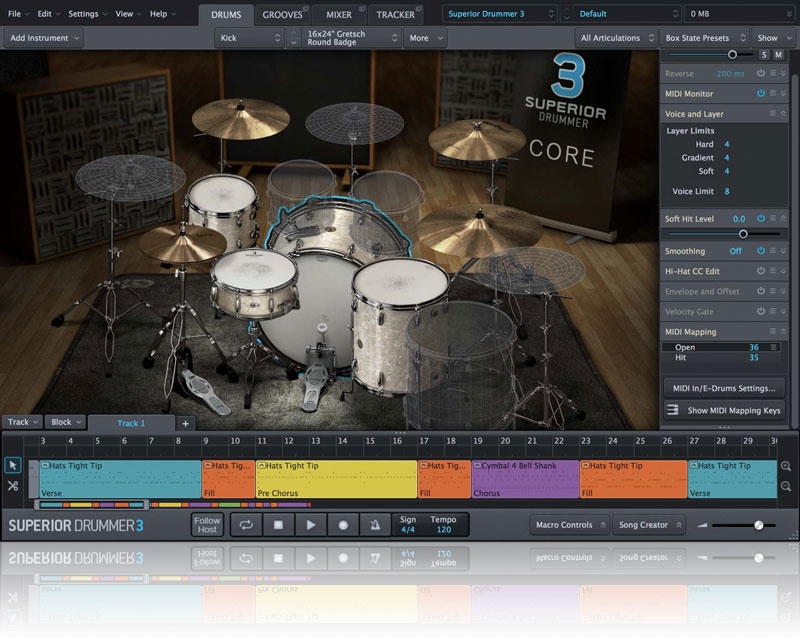Add a new track with plus icon
This screenshot has height=640, width=800.
pos(185,423)
